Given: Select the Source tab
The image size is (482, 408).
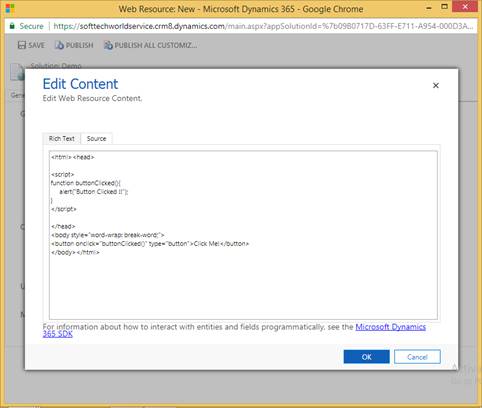Looking at the screenshot, I should click(96, 139).
